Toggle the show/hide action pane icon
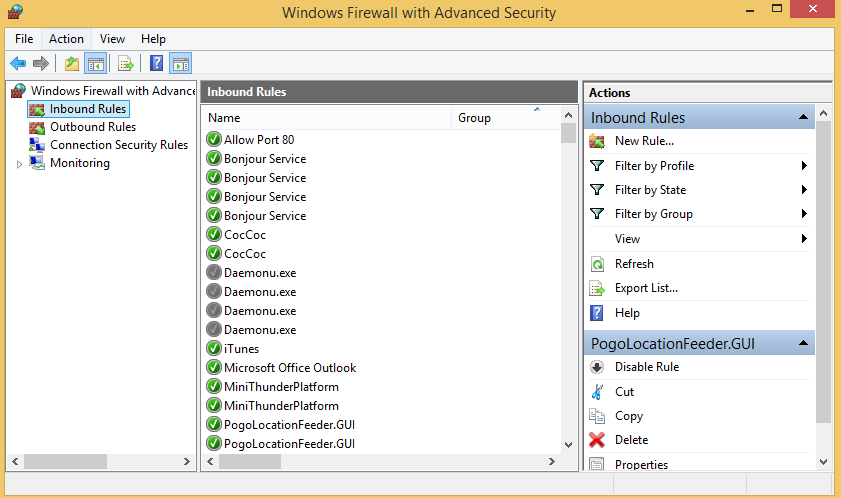 [x=181, y=64]
